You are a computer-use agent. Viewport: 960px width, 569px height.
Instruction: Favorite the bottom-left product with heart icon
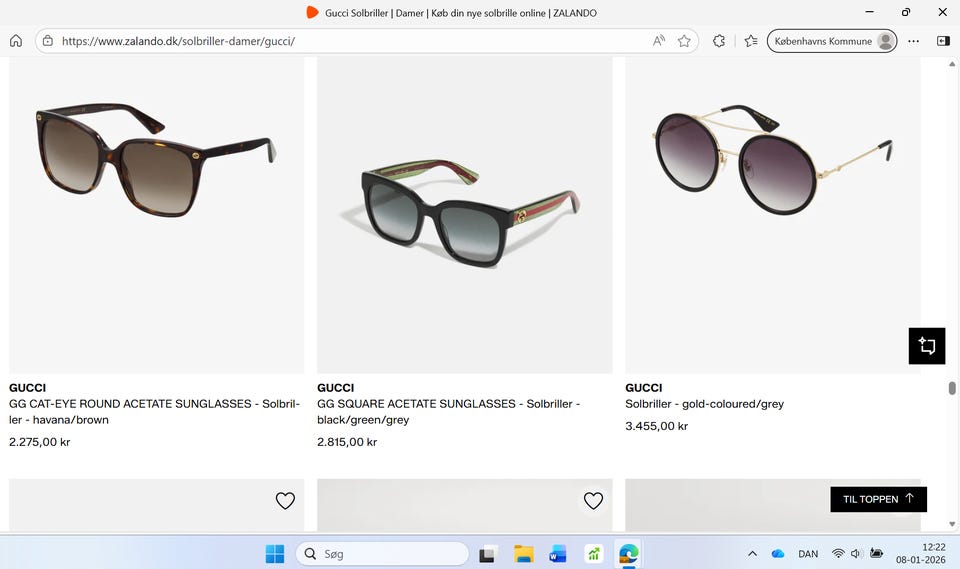[x=285, y=500]
